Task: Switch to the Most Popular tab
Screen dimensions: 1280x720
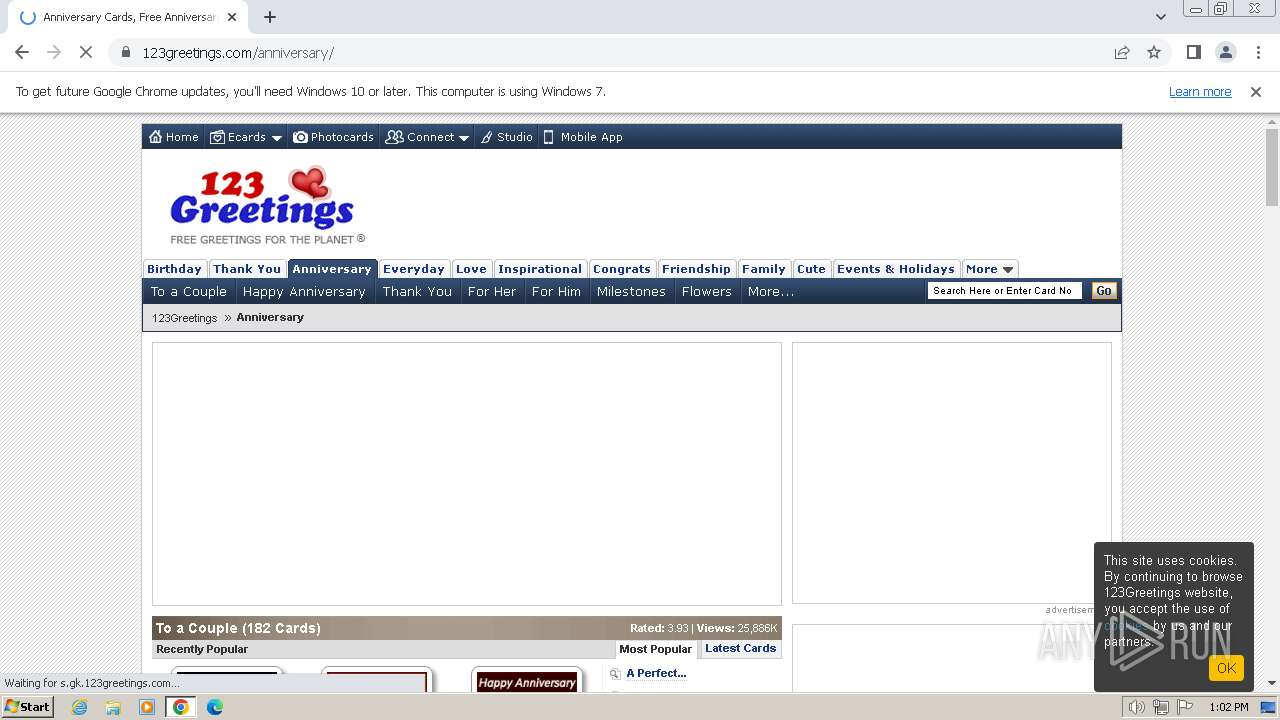Action: point(655,649)
